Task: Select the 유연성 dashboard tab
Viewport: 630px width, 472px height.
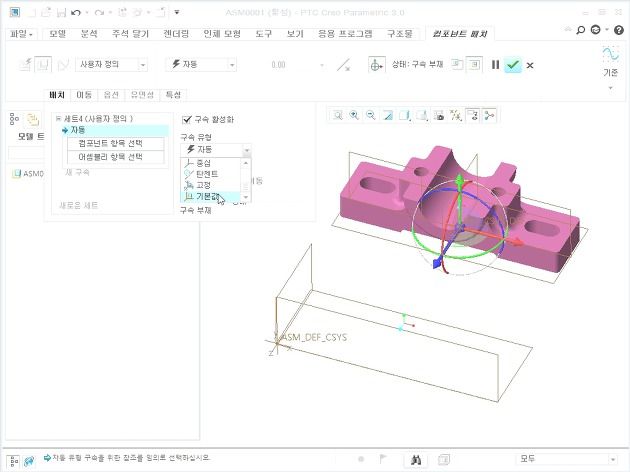Action: pos(142,95)
